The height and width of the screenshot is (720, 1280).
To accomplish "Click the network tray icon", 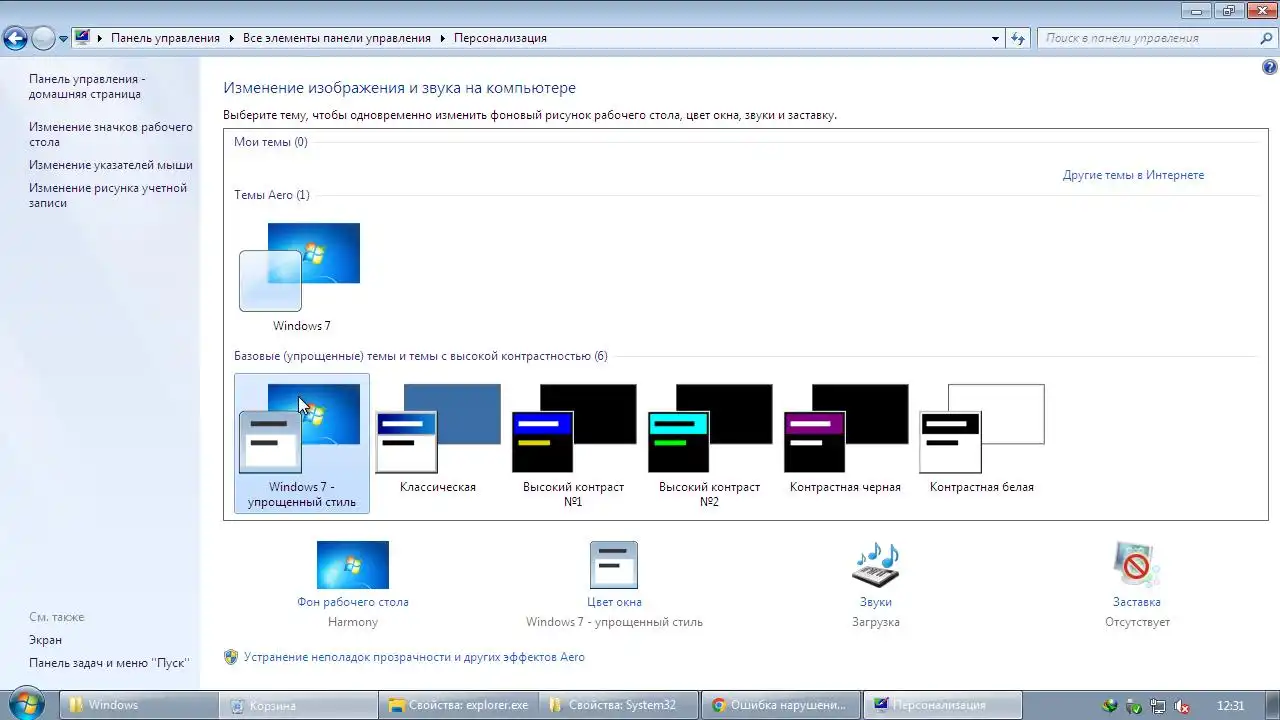I will pyautogui.click(x=1158, y=706).
